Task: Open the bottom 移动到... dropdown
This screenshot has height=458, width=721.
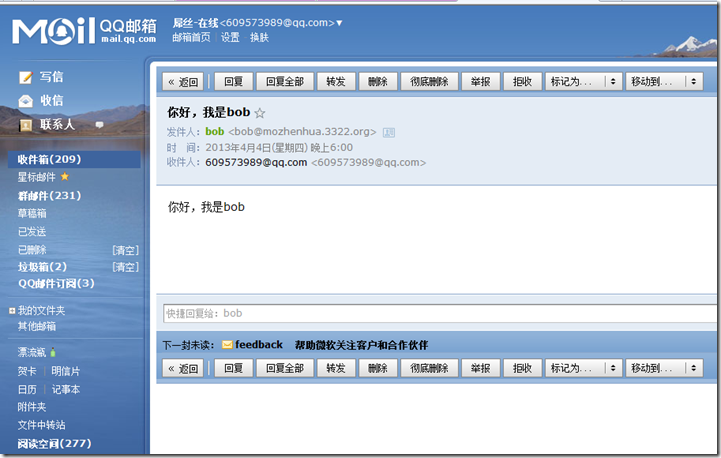Action: pyautogui.click(x=664, y=368)
